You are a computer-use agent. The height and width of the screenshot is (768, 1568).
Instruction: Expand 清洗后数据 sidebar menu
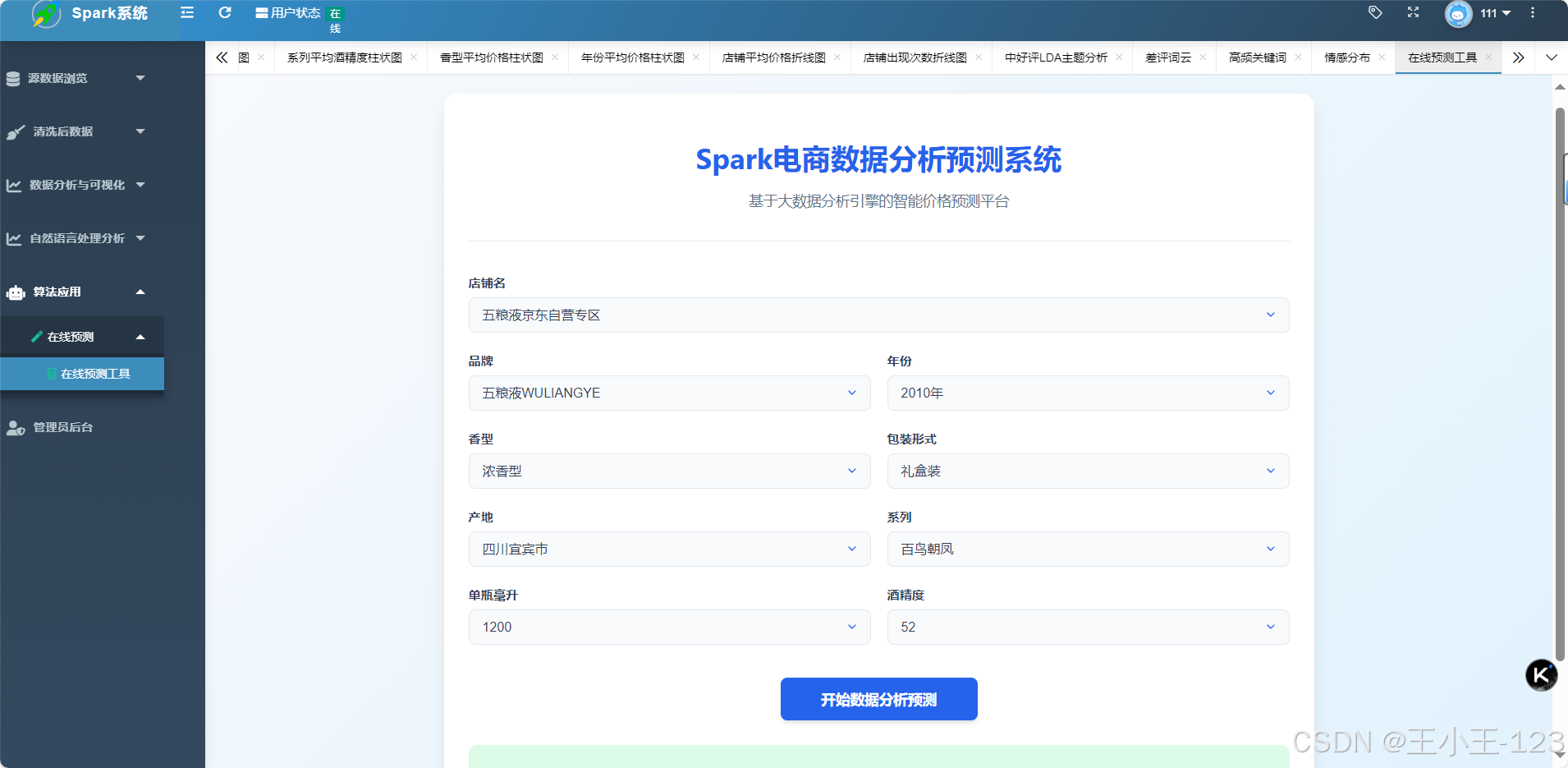[x=82, y=131]
